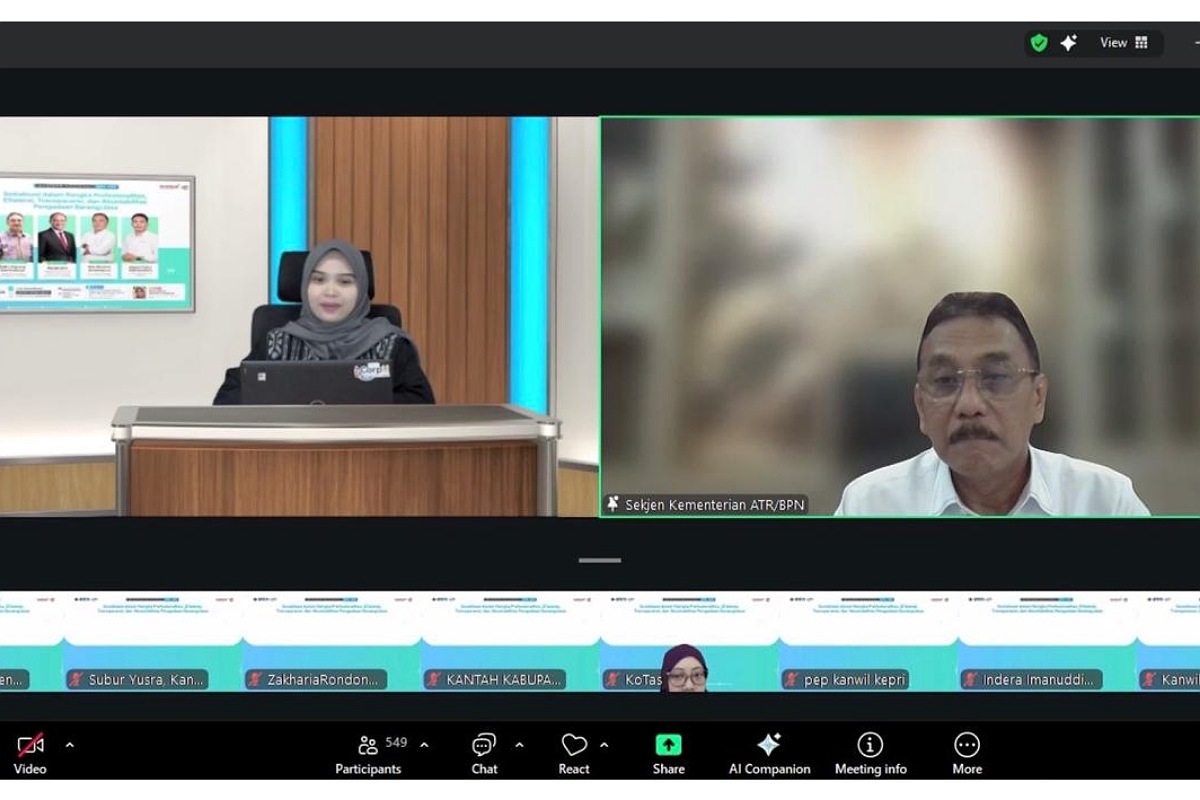Click the green encryption shield icon

coord(1039,43)
